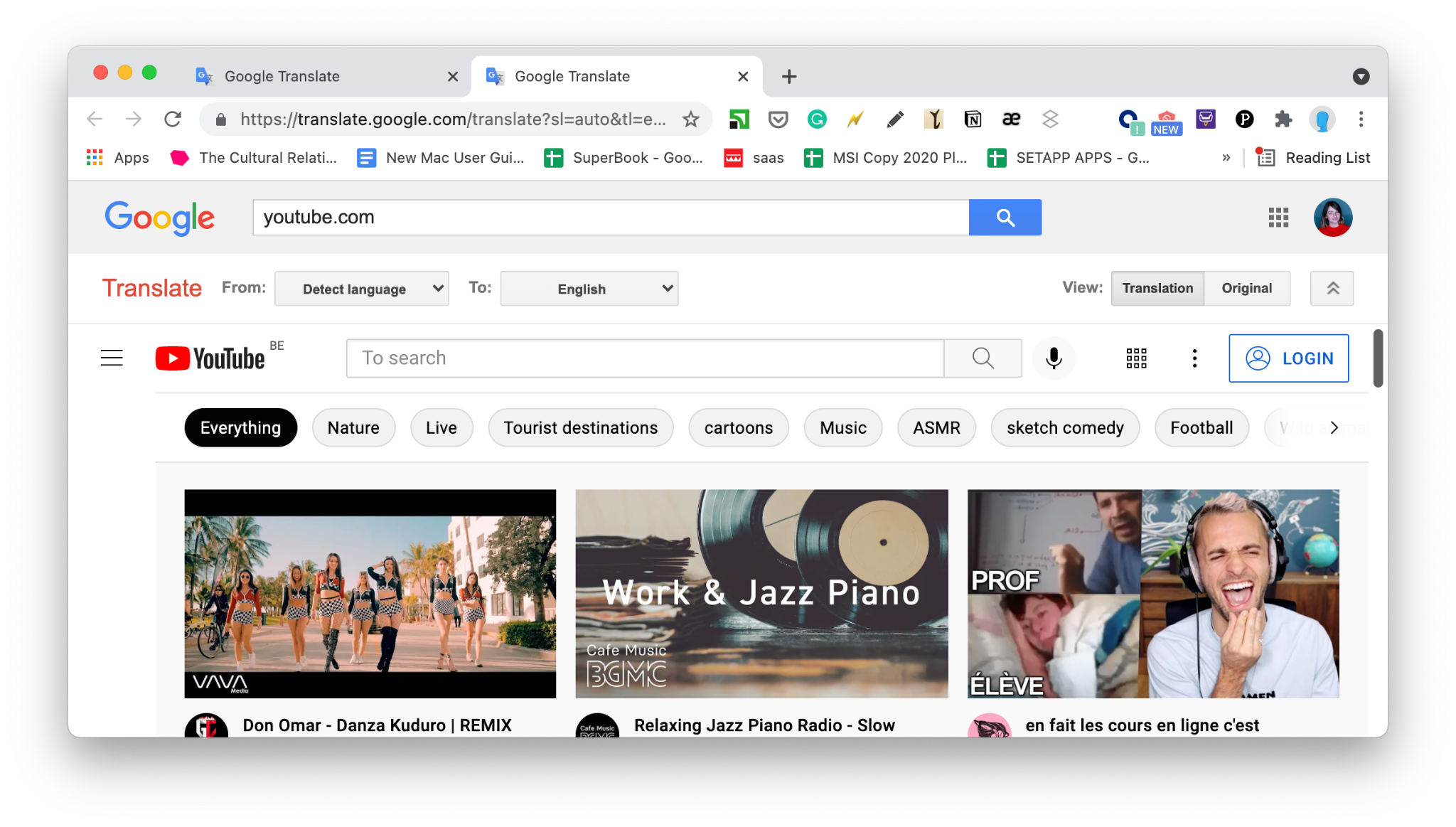Open the SuperBook bookmark
This screenshot has height=827, width=1456.
(623, 158)
